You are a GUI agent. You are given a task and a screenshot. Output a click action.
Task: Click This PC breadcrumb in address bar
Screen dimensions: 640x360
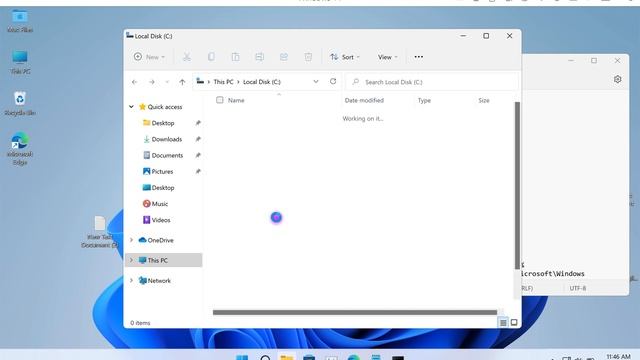(223, 82)
